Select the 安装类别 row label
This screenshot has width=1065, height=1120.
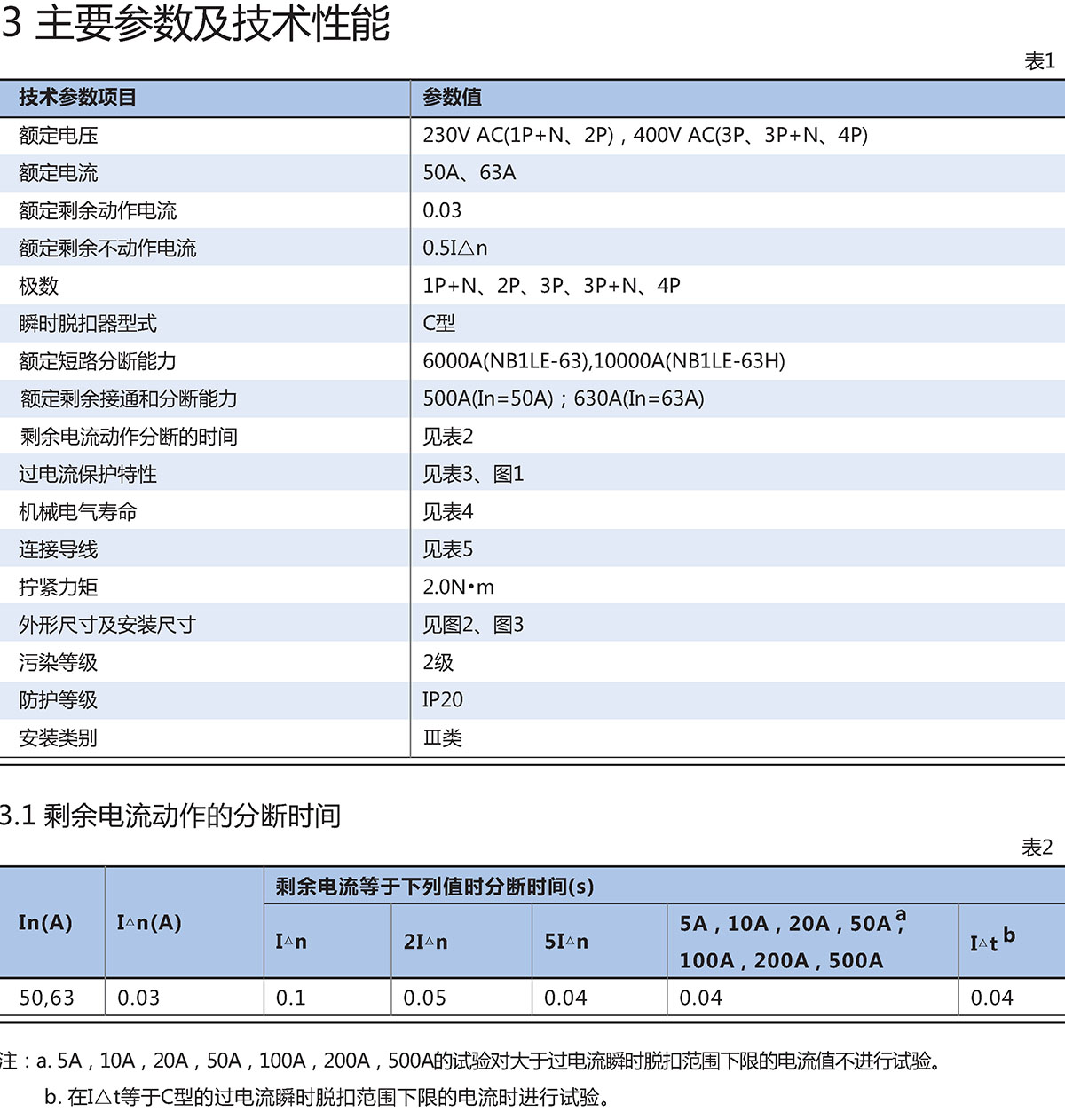[59, 738]
